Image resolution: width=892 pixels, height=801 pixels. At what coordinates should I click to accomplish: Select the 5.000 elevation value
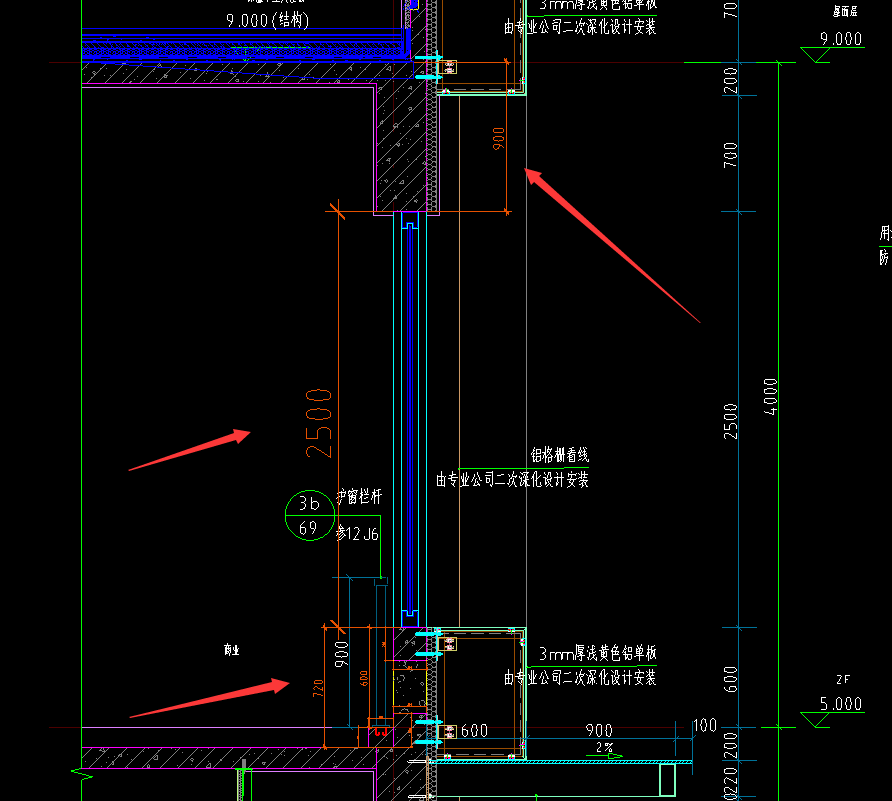click(x=841, y=704)
